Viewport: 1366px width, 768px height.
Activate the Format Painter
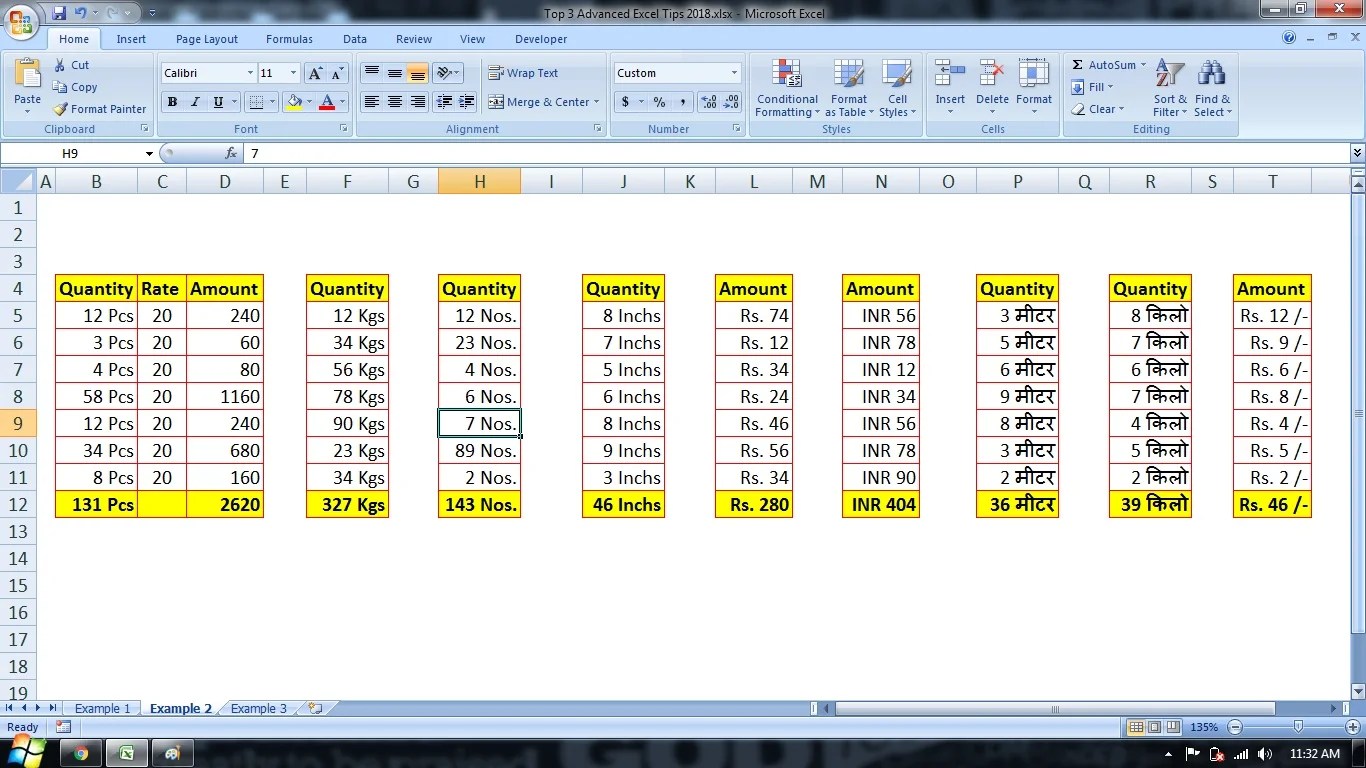(99, 108)
